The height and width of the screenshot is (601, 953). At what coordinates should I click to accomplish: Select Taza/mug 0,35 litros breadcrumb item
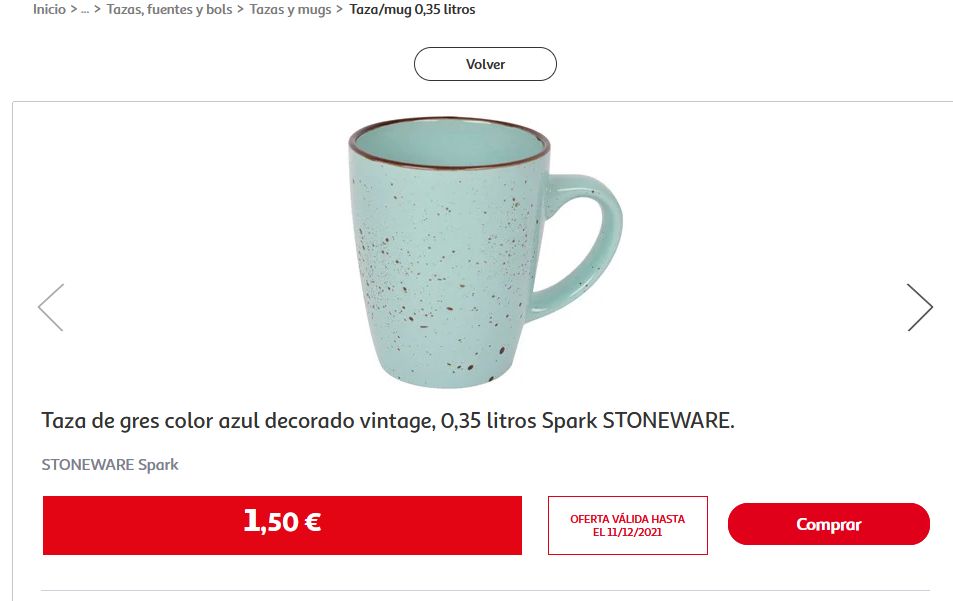coord(412,10)
